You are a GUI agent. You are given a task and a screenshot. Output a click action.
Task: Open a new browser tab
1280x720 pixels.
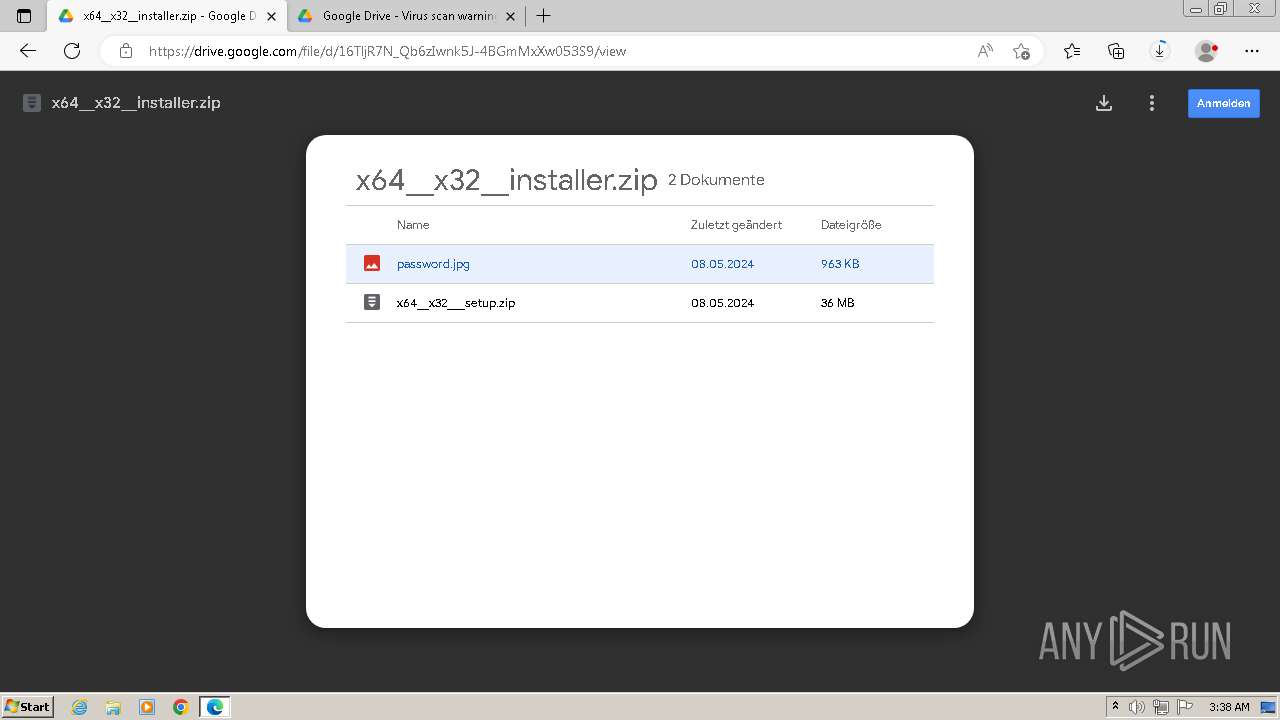pos(543,16)
